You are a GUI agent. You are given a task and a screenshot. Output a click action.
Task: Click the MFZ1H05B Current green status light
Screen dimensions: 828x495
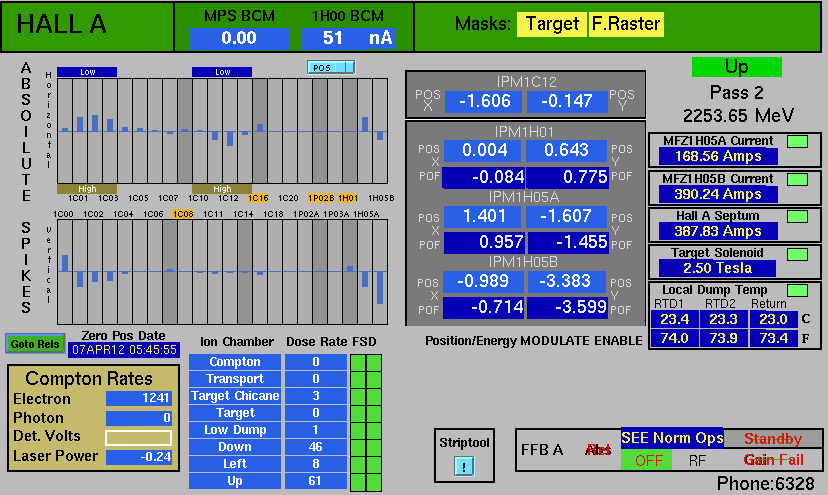click(797, 179)
